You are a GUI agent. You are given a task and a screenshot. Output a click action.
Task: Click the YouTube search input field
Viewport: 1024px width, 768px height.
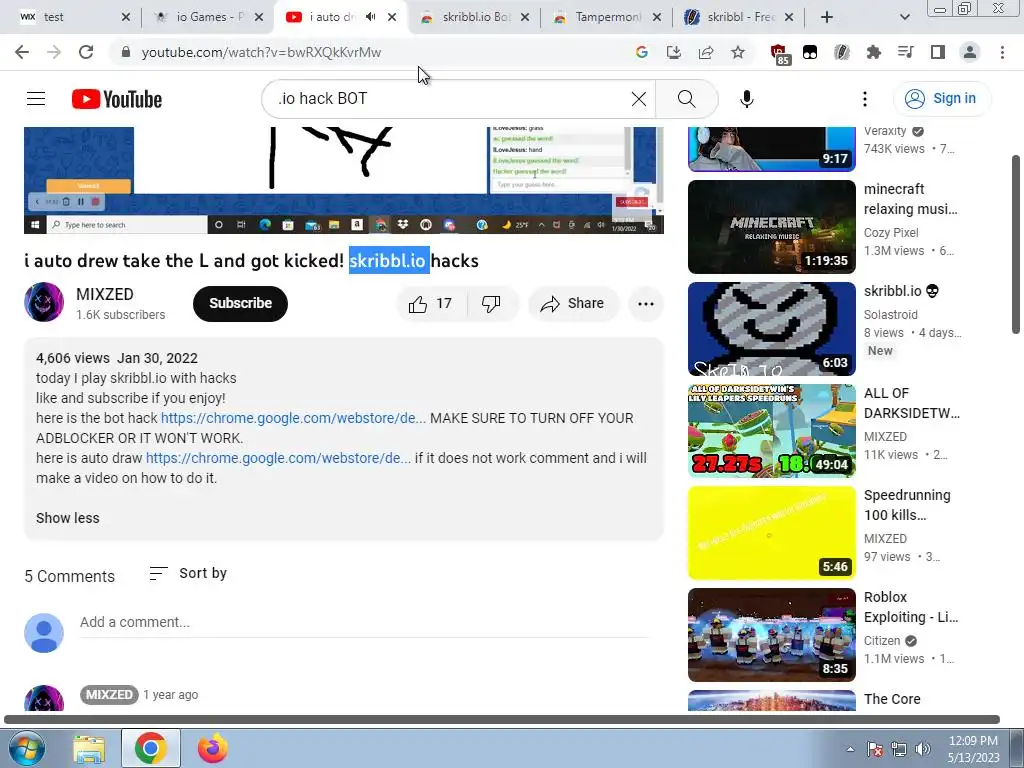click(x=451, y=99)
